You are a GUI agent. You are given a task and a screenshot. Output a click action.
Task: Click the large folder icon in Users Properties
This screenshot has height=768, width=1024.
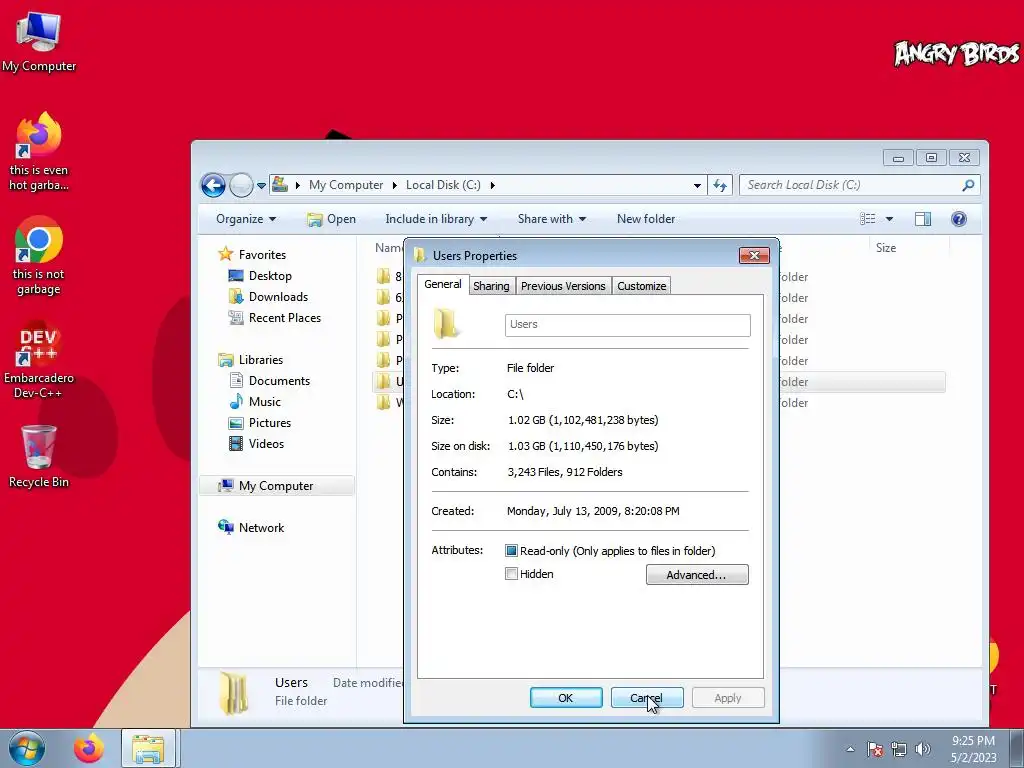point(447,324)
